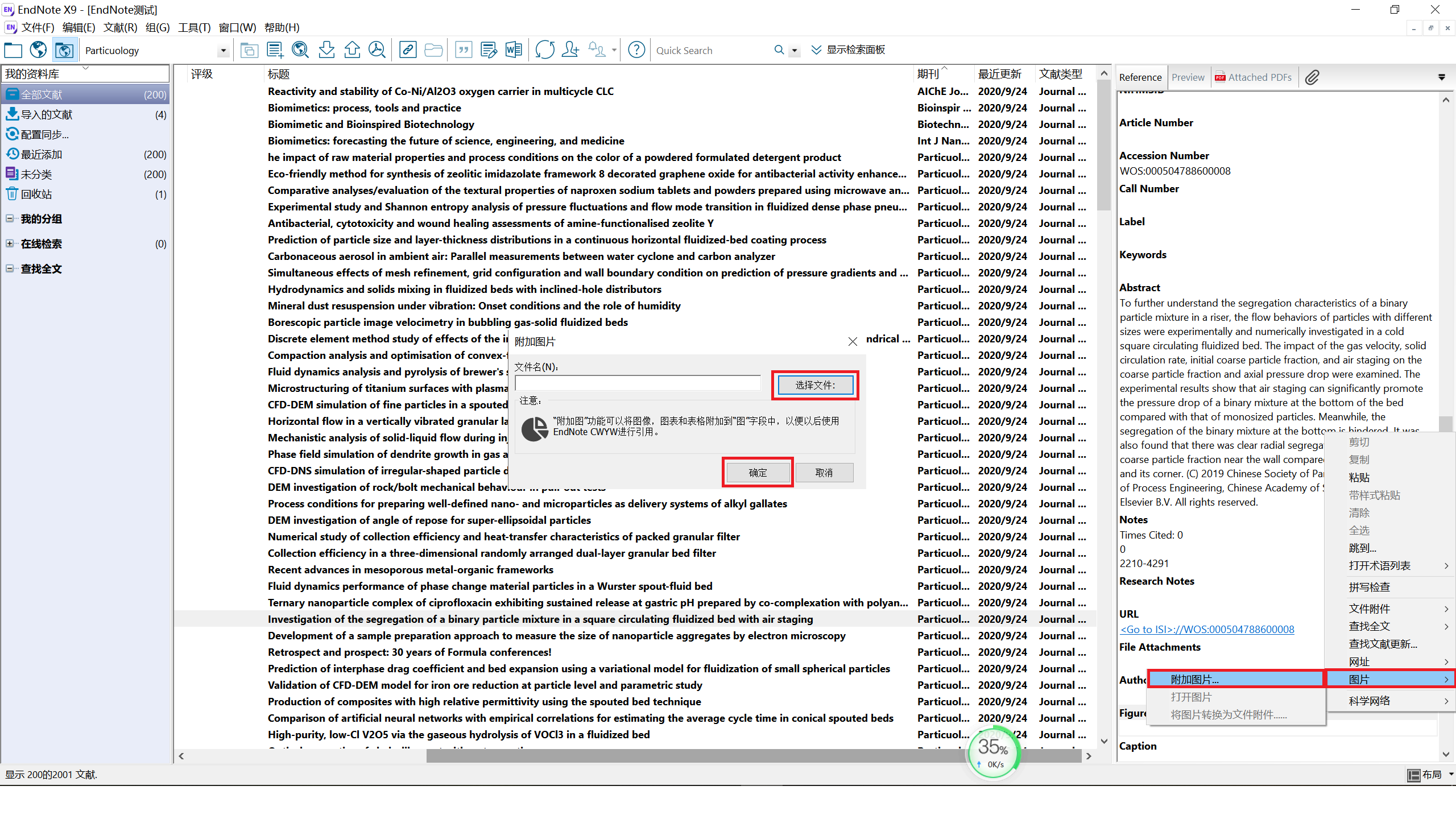
Task: Select 全部文献 in sidebar
Action: click(x=85, y=94)
